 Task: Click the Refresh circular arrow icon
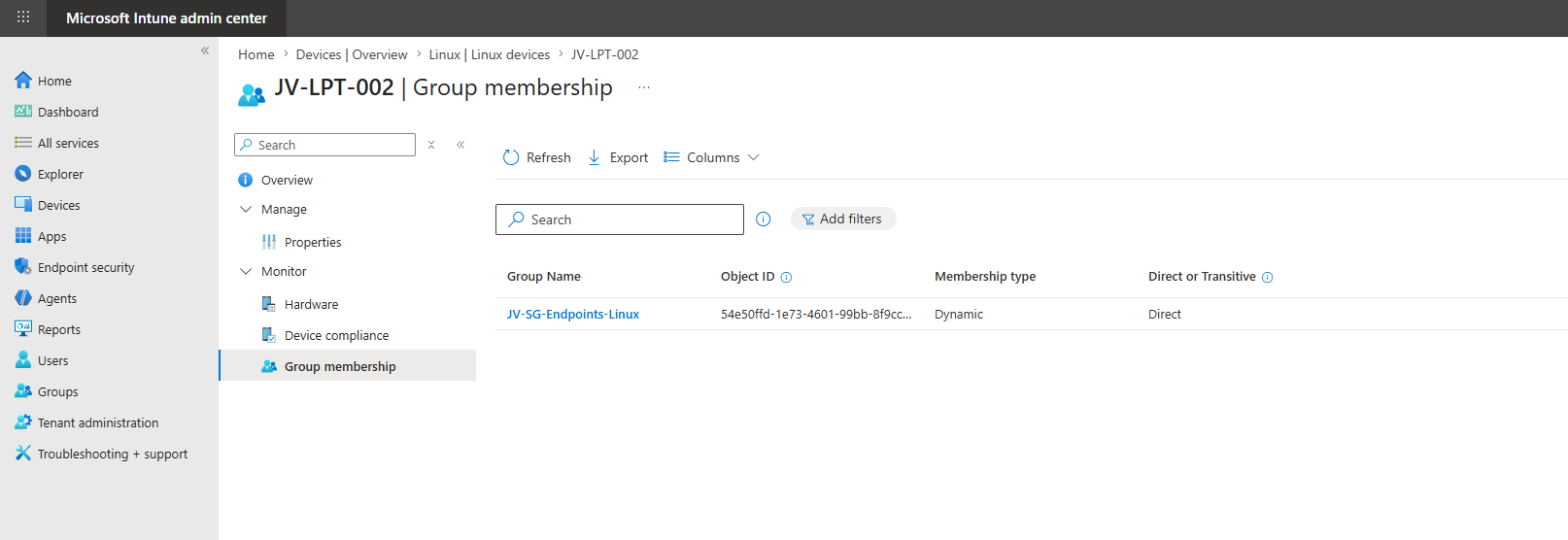pyautogui.click(x=511, y=157)
